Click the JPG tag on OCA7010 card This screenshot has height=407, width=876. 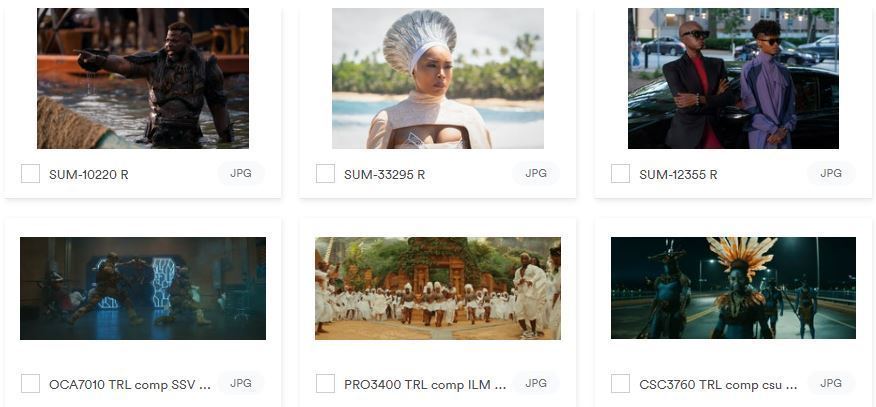tap(241, 384)
